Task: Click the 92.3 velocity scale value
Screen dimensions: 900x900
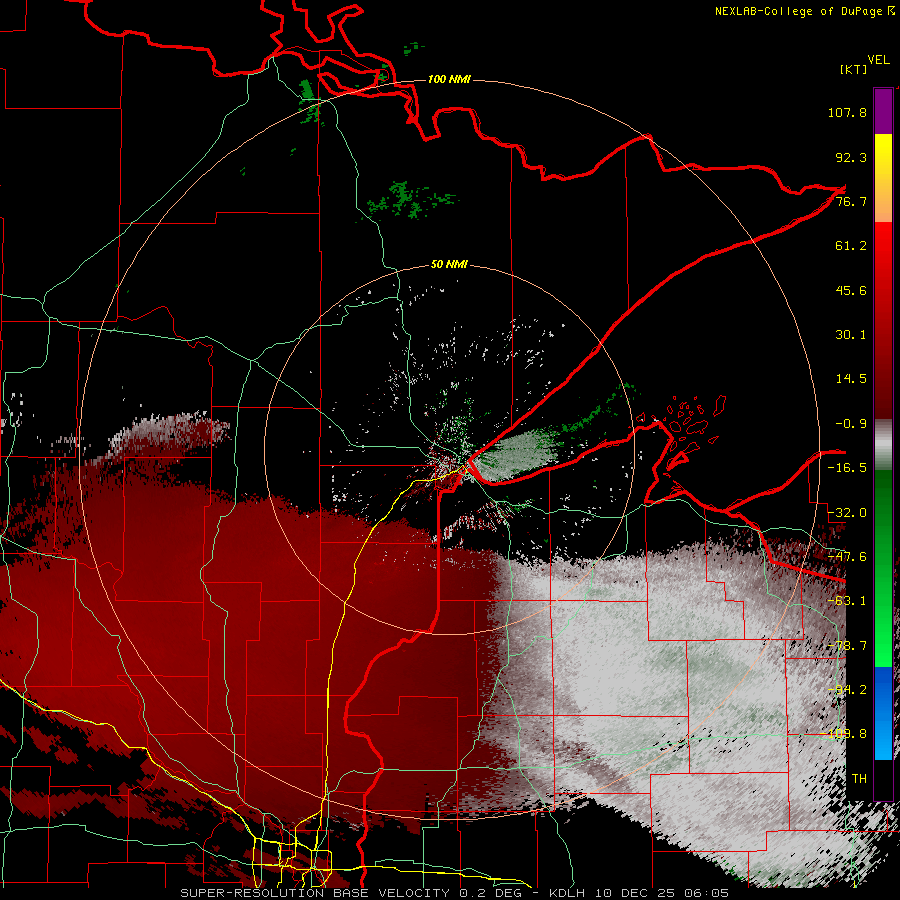Action: (x=851, y=157)
